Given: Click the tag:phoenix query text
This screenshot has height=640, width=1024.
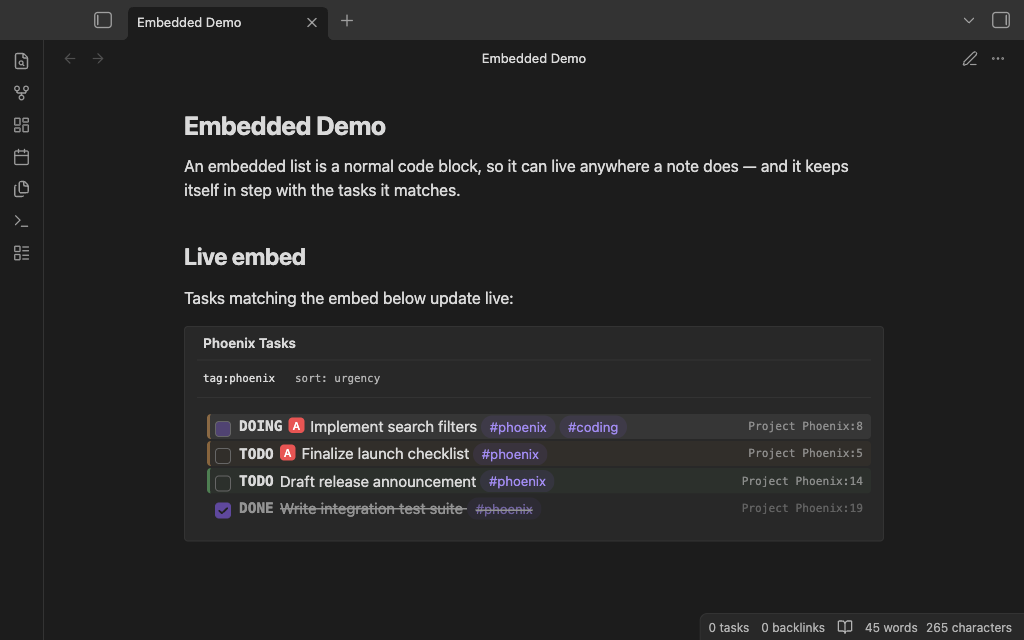Looking at the screenshot, I should [239, 378].
